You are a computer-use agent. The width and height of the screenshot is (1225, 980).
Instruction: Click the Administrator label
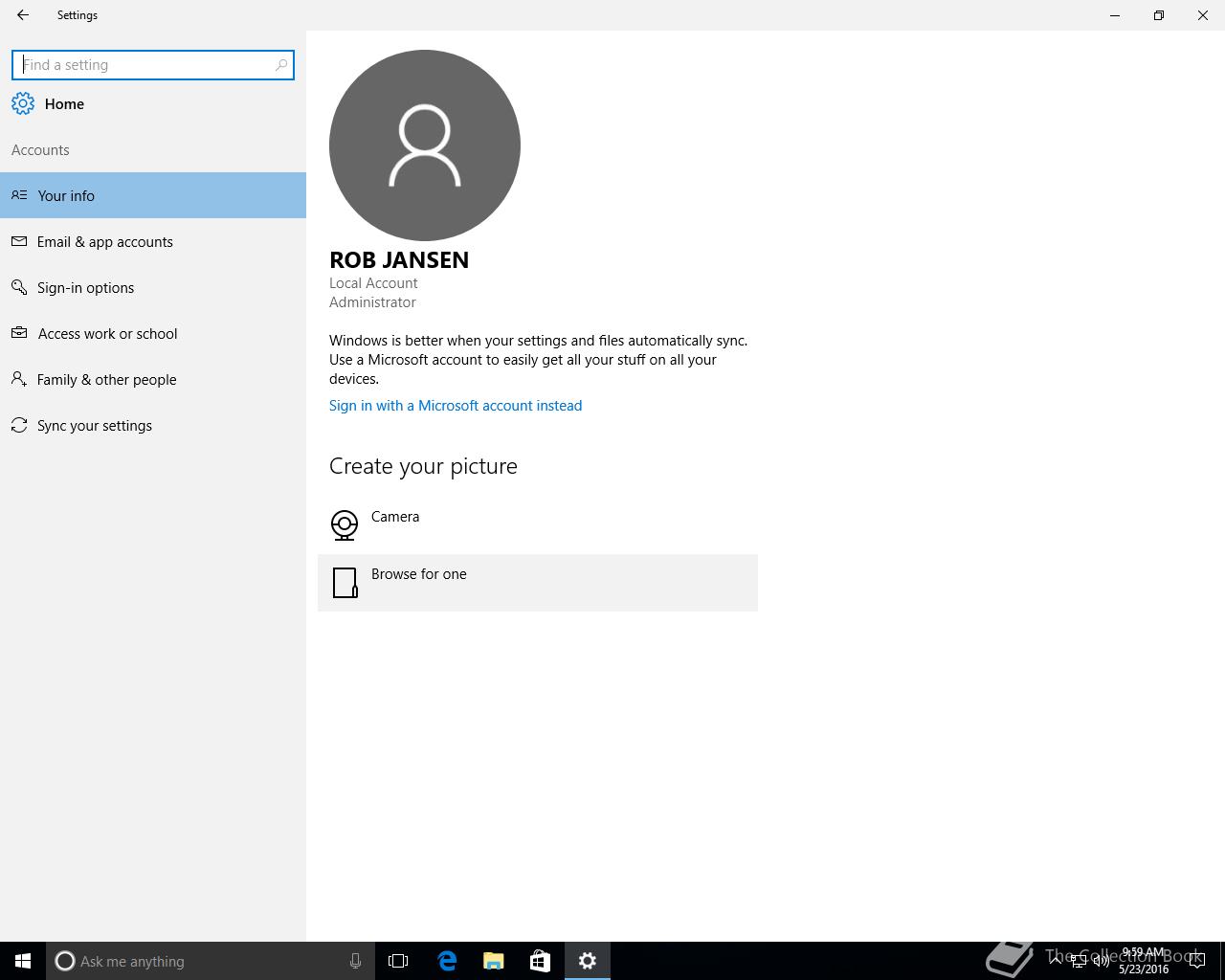click(x=372, y=302)
